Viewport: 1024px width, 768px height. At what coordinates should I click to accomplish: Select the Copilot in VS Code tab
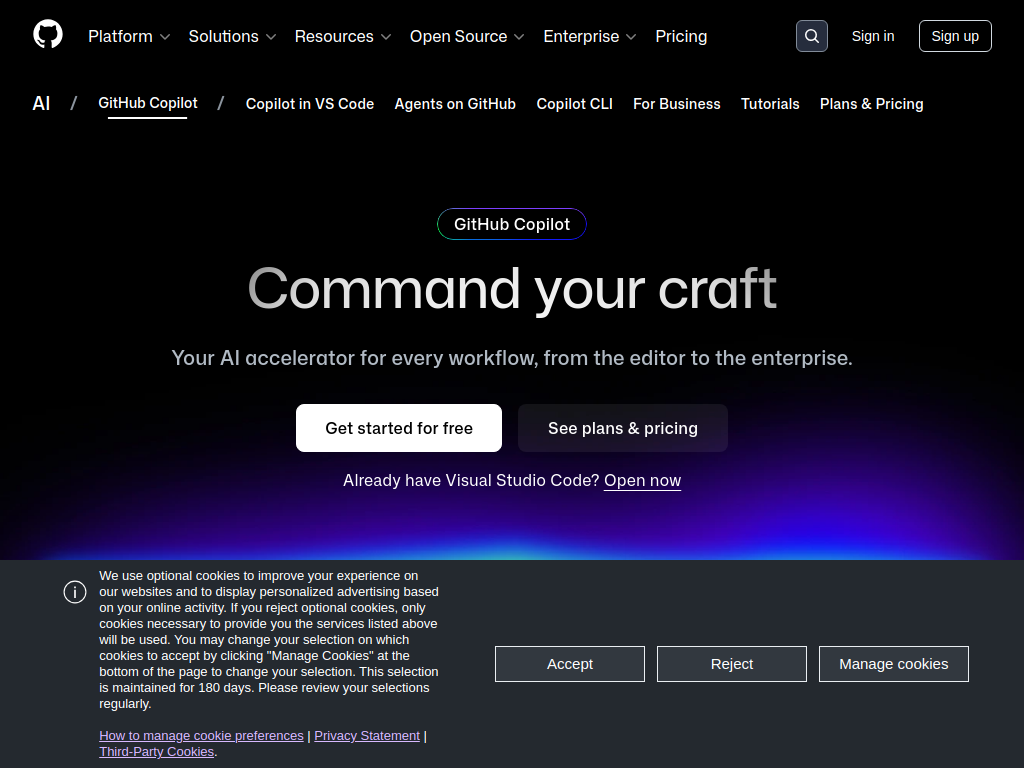point(310,104)
